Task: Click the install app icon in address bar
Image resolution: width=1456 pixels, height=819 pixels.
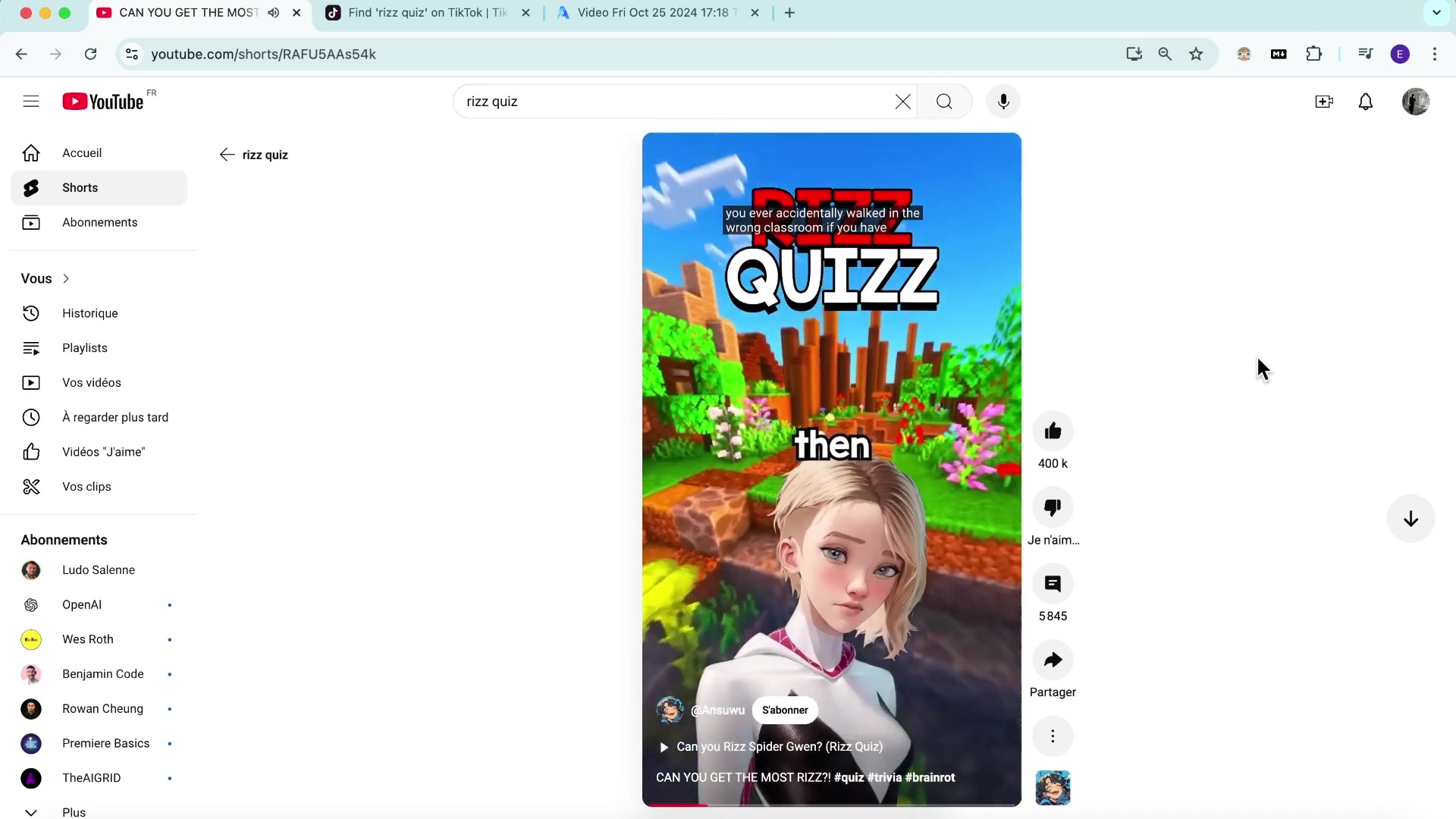Action: (1134, 54)
